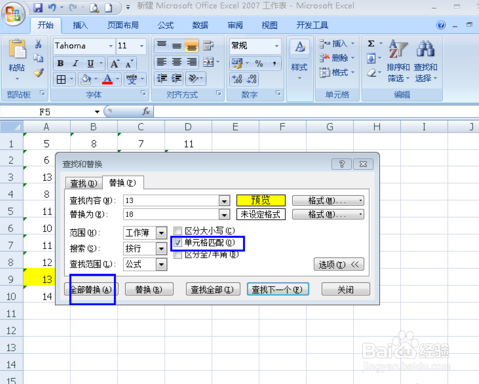Insert function fx button

(146, 111)
